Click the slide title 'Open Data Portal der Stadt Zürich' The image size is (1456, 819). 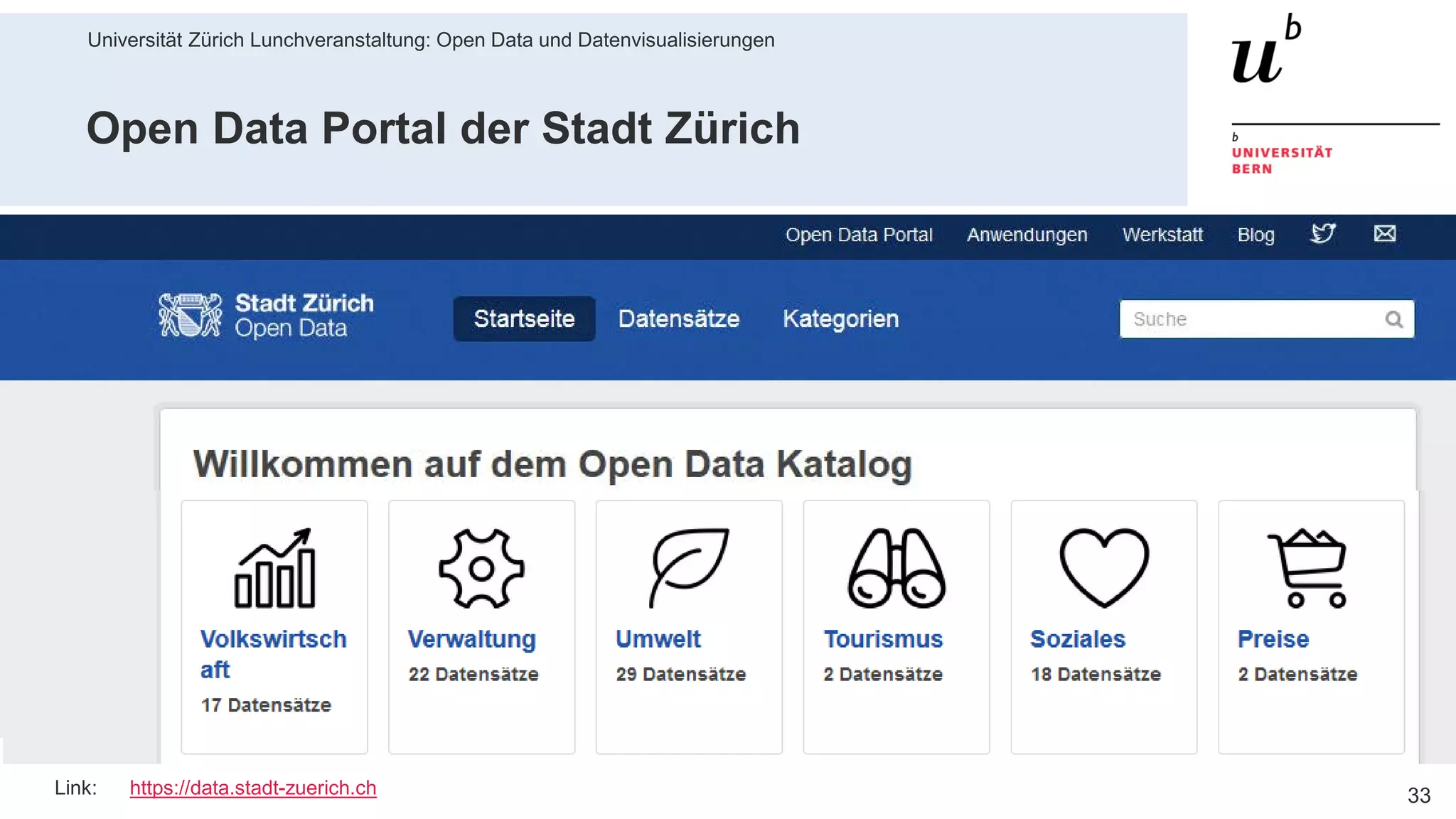(443, 129)
